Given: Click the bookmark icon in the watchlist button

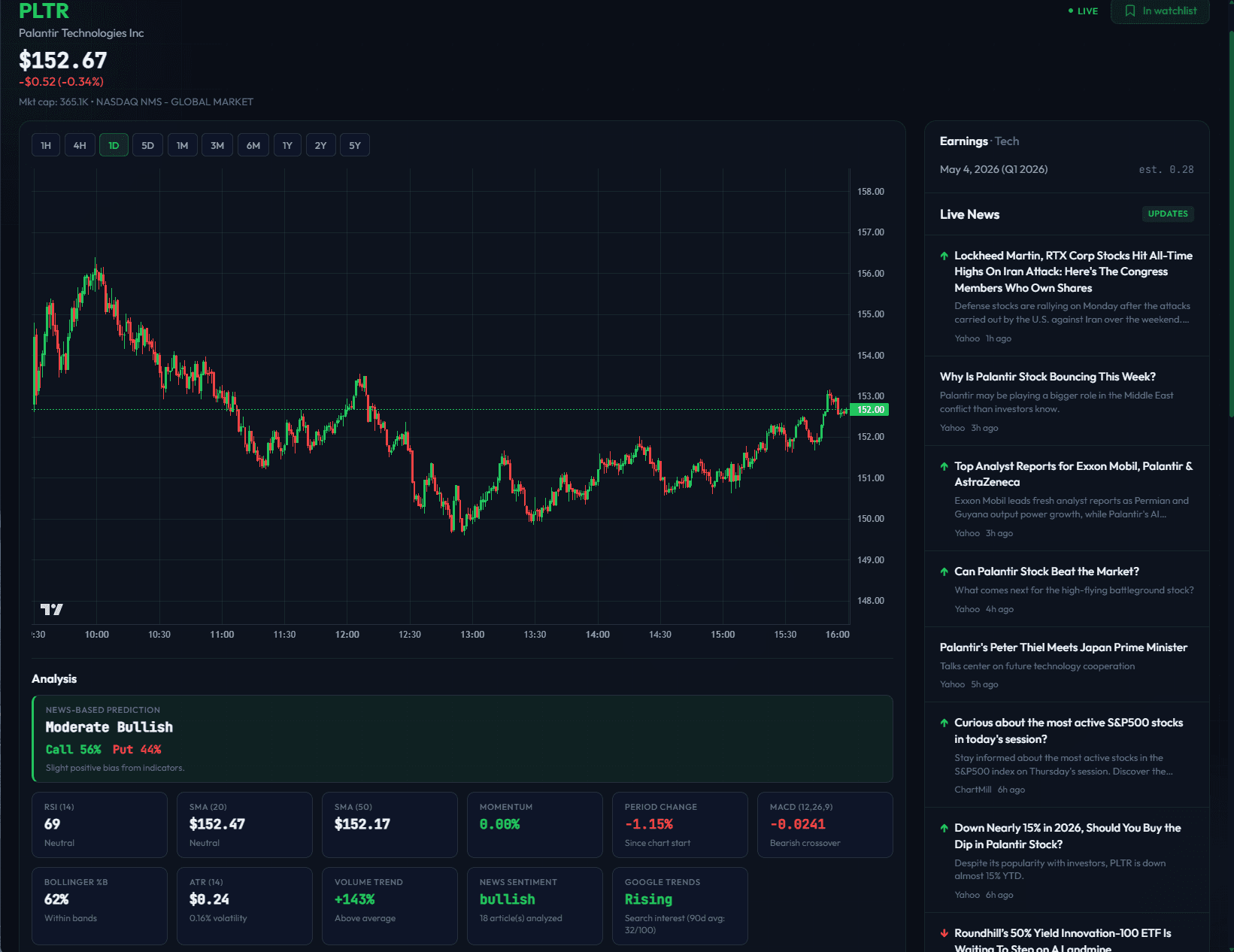Looking at the screenshot, I should coord(1131,11).
